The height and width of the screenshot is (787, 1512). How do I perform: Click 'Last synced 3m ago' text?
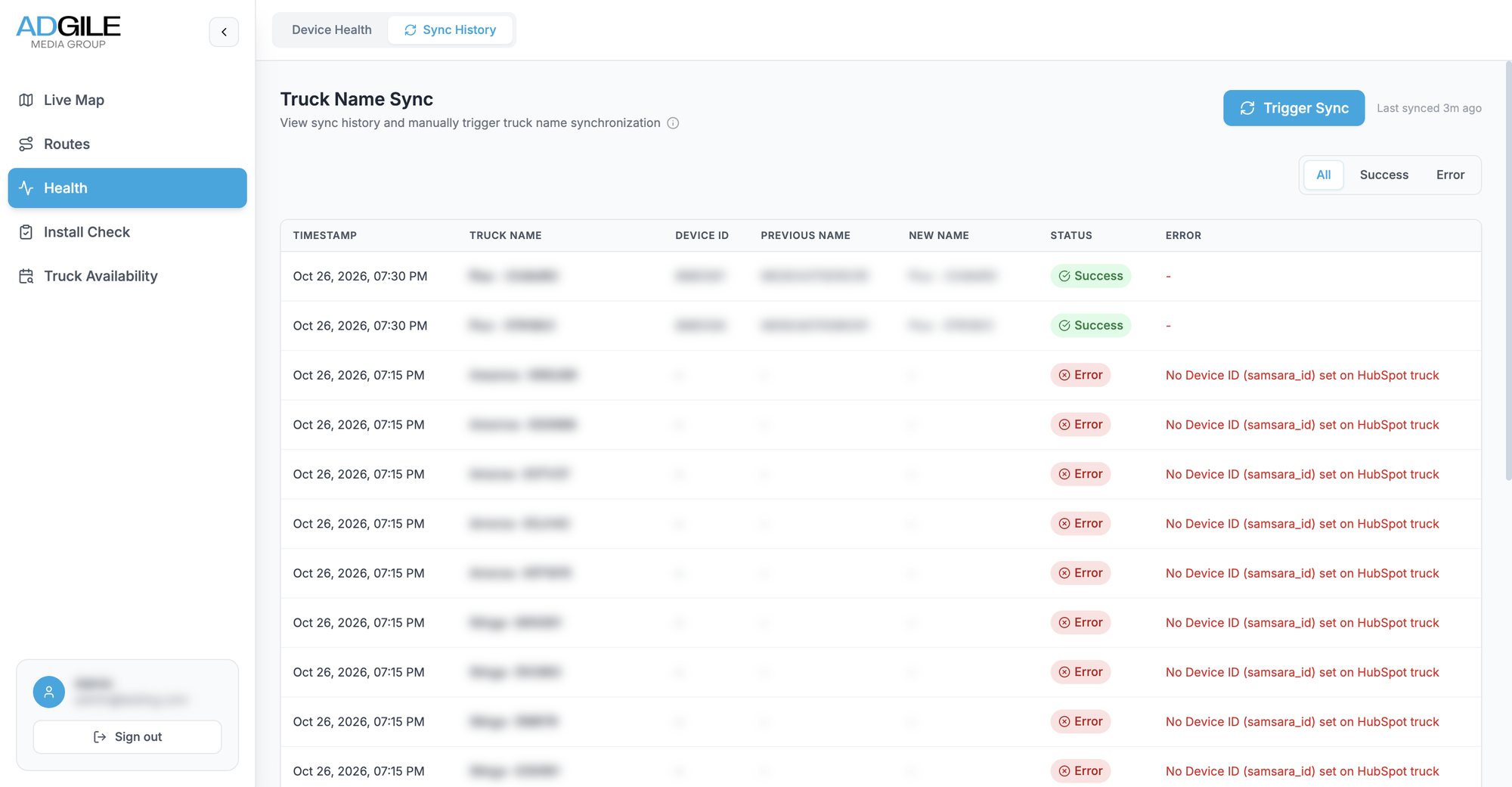click(x=1429, y=108)
